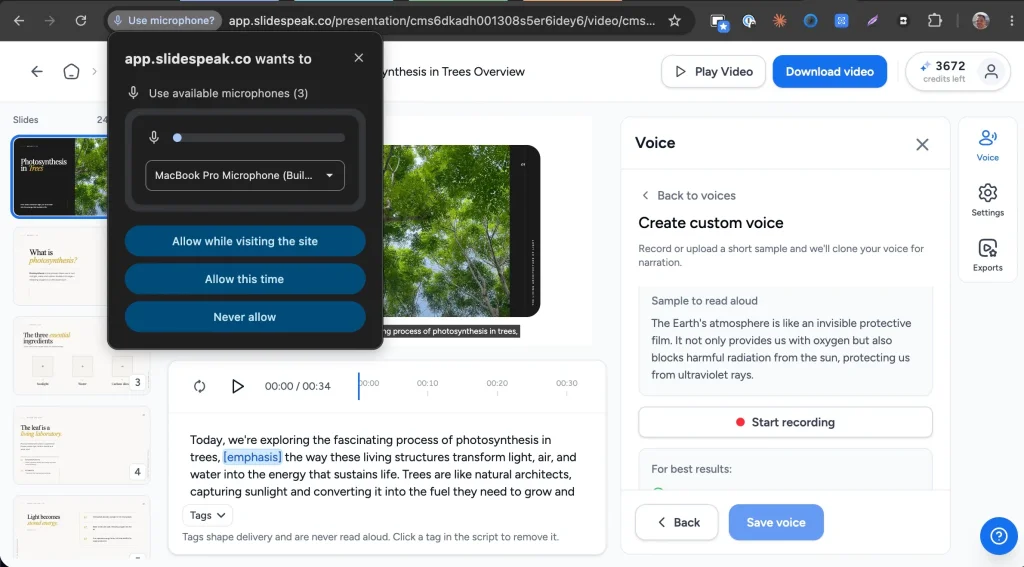
Task: Open the Settings sidebar tab
Action: (987, 200)
